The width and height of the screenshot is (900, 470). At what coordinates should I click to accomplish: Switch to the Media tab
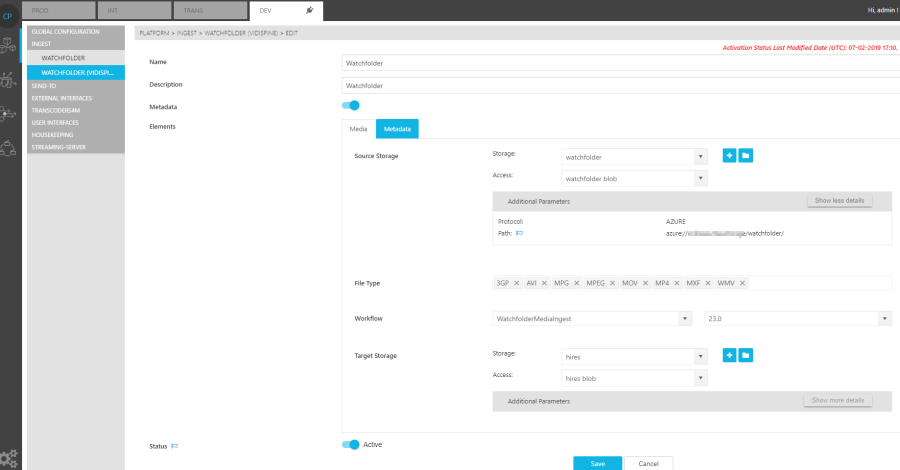tap(358, 129)
